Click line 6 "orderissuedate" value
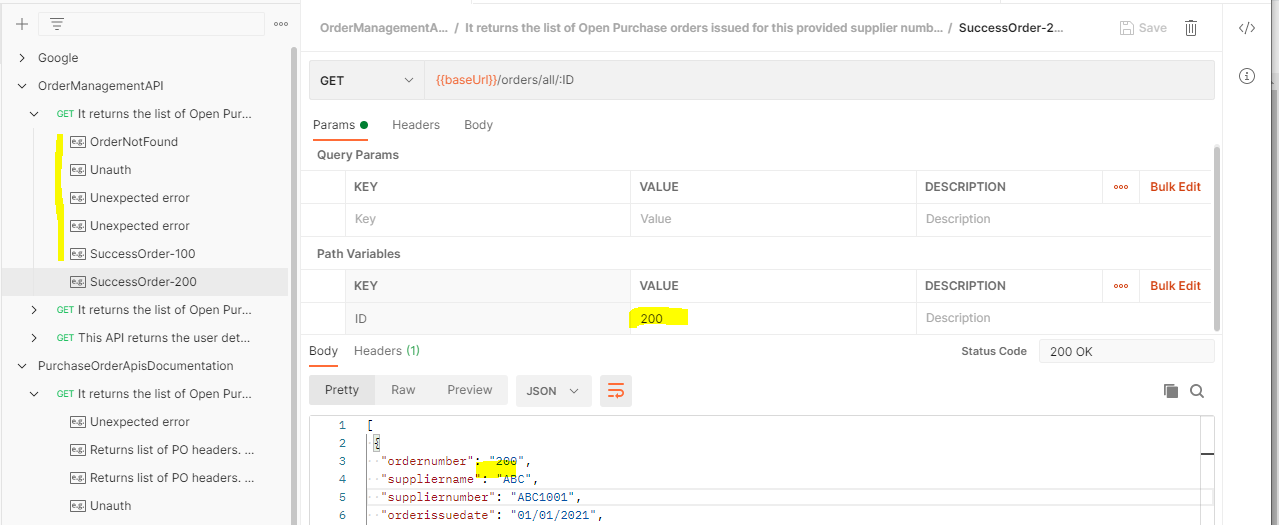 point(551,515)
